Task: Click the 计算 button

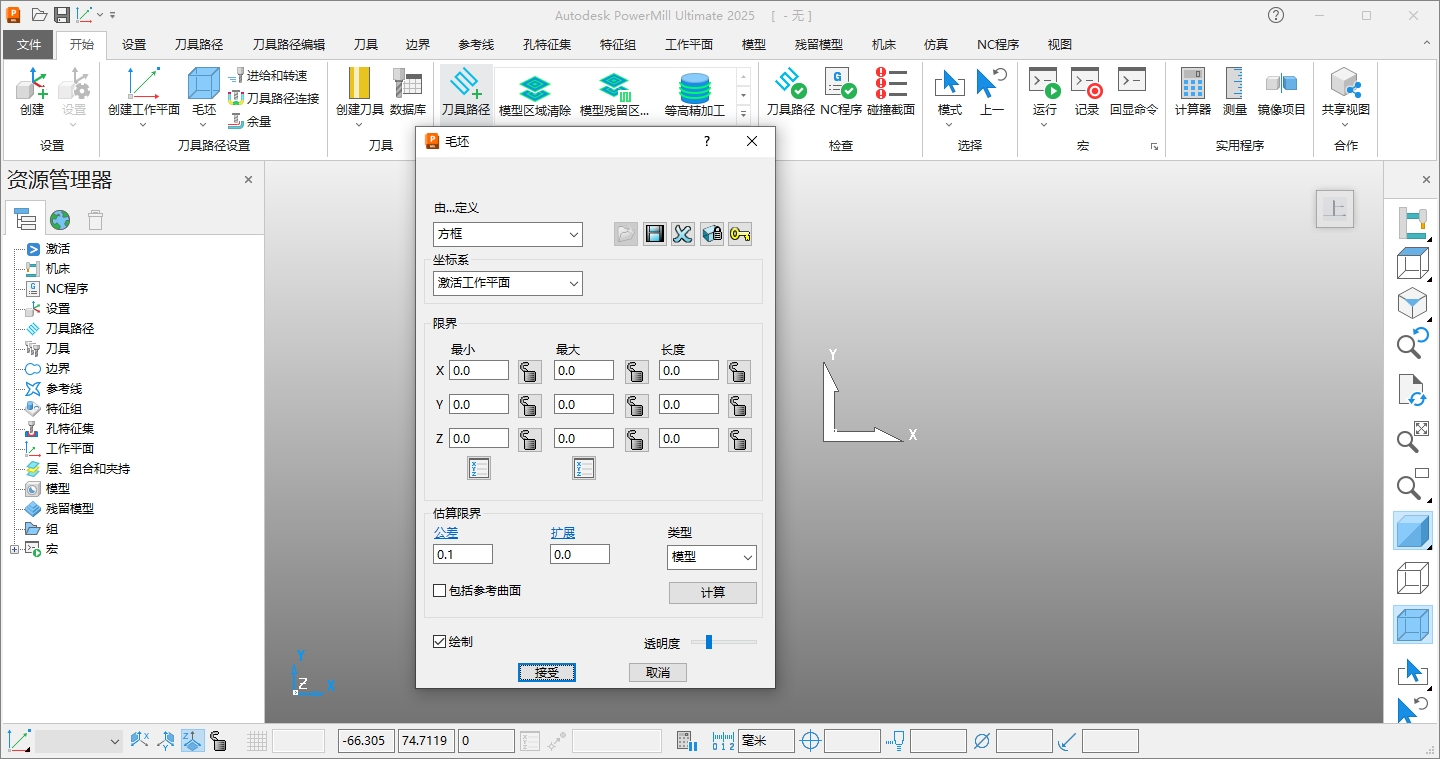Action: 713,593
